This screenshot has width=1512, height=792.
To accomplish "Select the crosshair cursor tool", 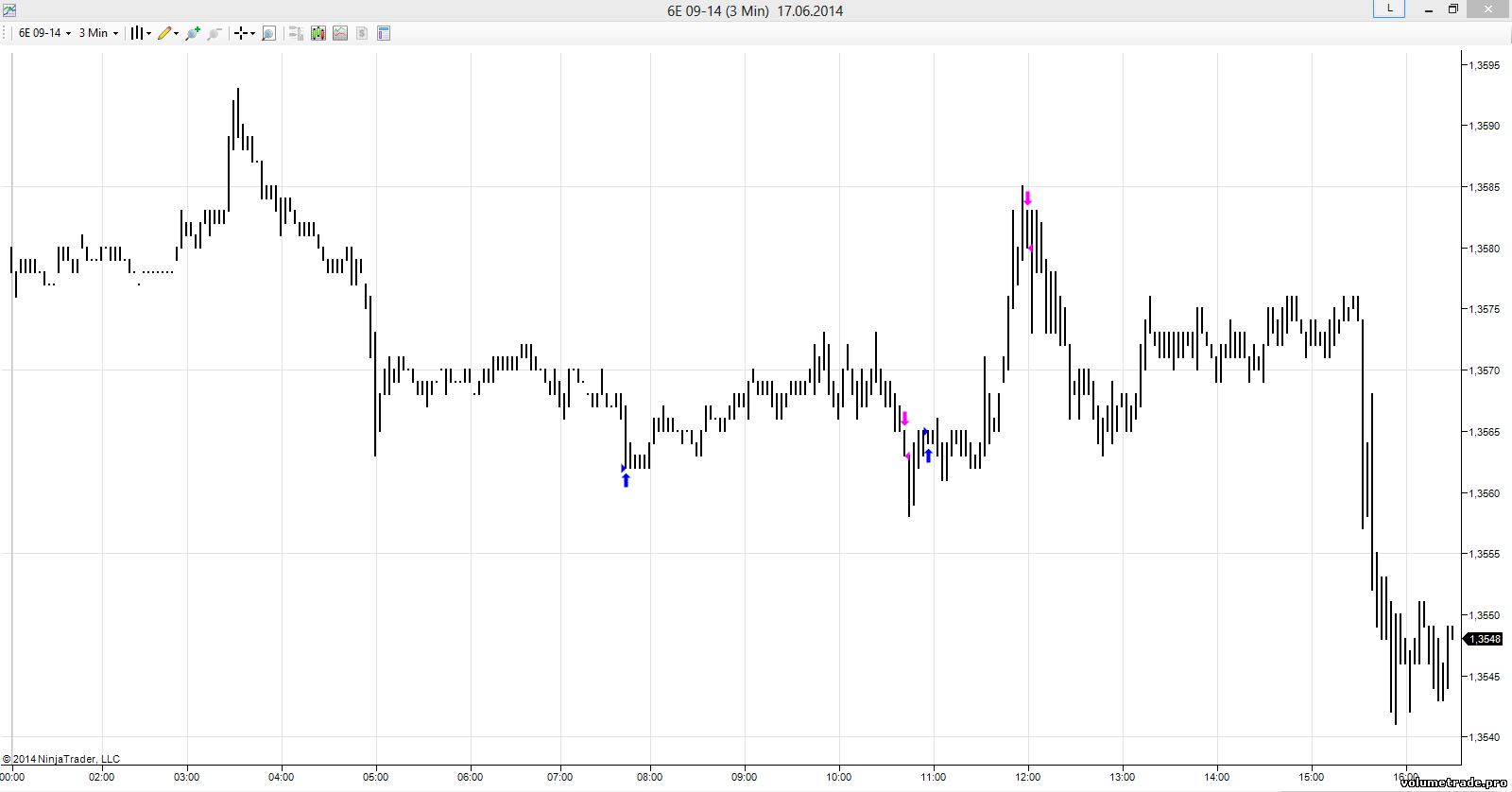I will (x=241, y=33).
